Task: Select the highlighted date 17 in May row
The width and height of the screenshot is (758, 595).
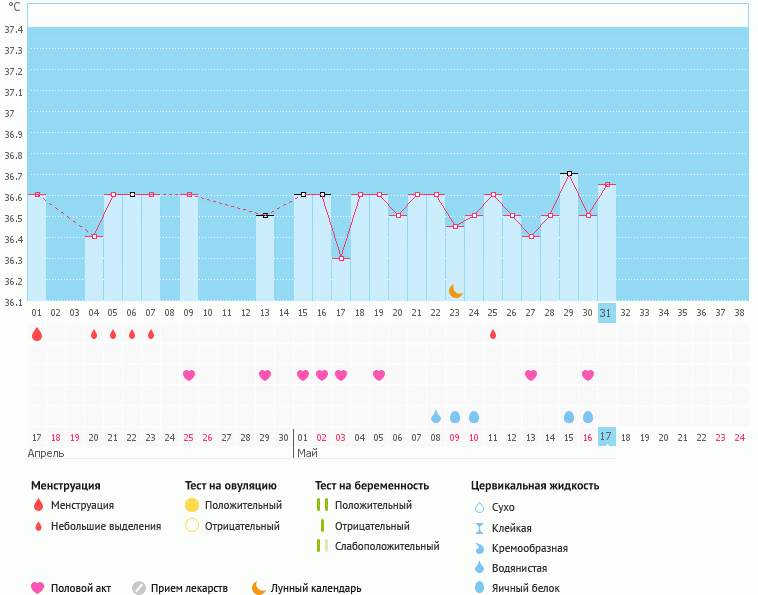Action: point(606,437)
